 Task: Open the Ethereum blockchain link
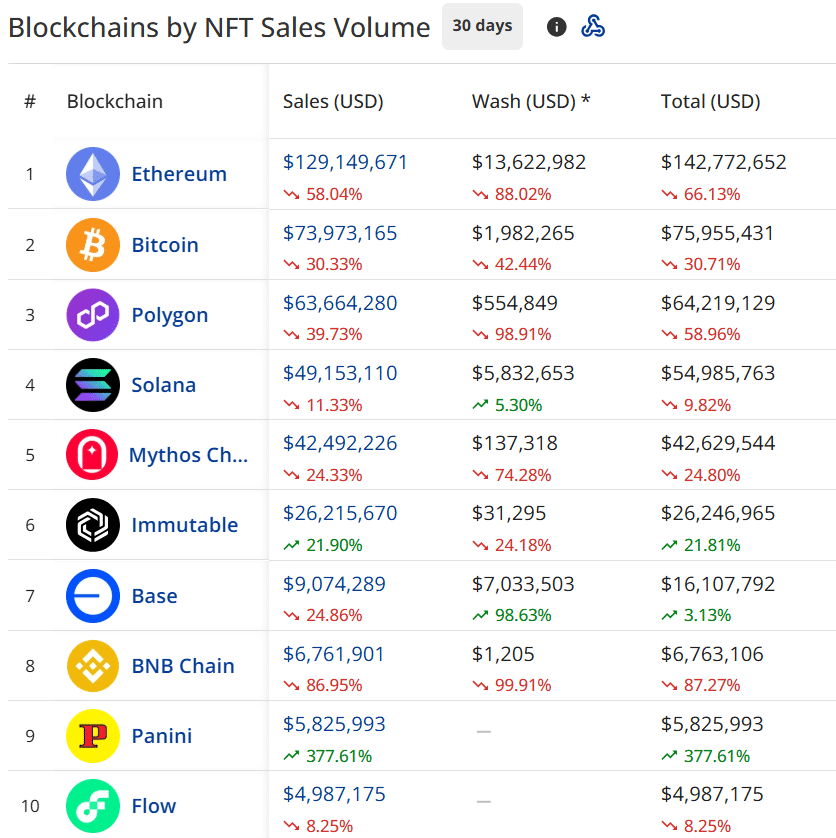179,174
